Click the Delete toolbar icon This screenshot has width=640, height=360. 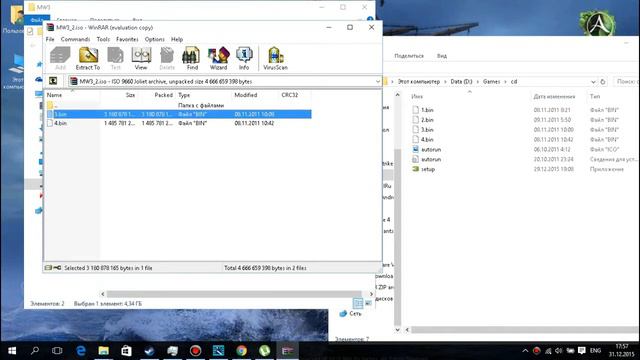[x=167, y=58]
